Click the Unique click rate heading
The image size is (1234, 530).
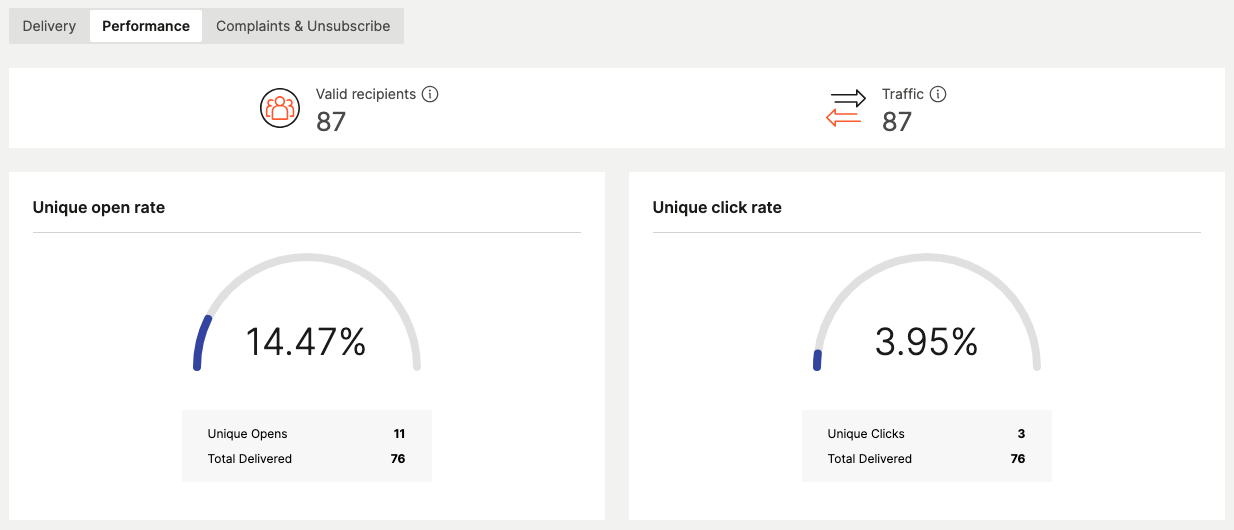(717, 208)
